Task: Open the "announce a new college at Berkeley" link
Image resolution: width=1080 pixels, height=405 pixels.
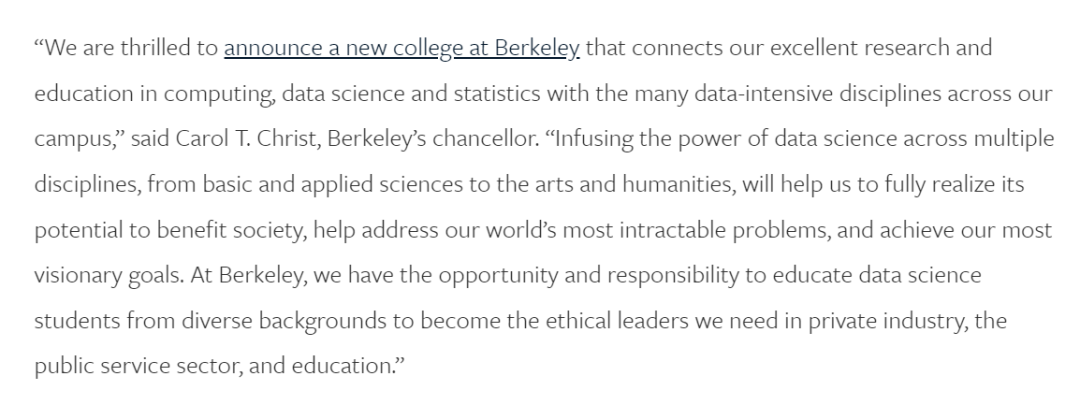Action: coord(402,48)
